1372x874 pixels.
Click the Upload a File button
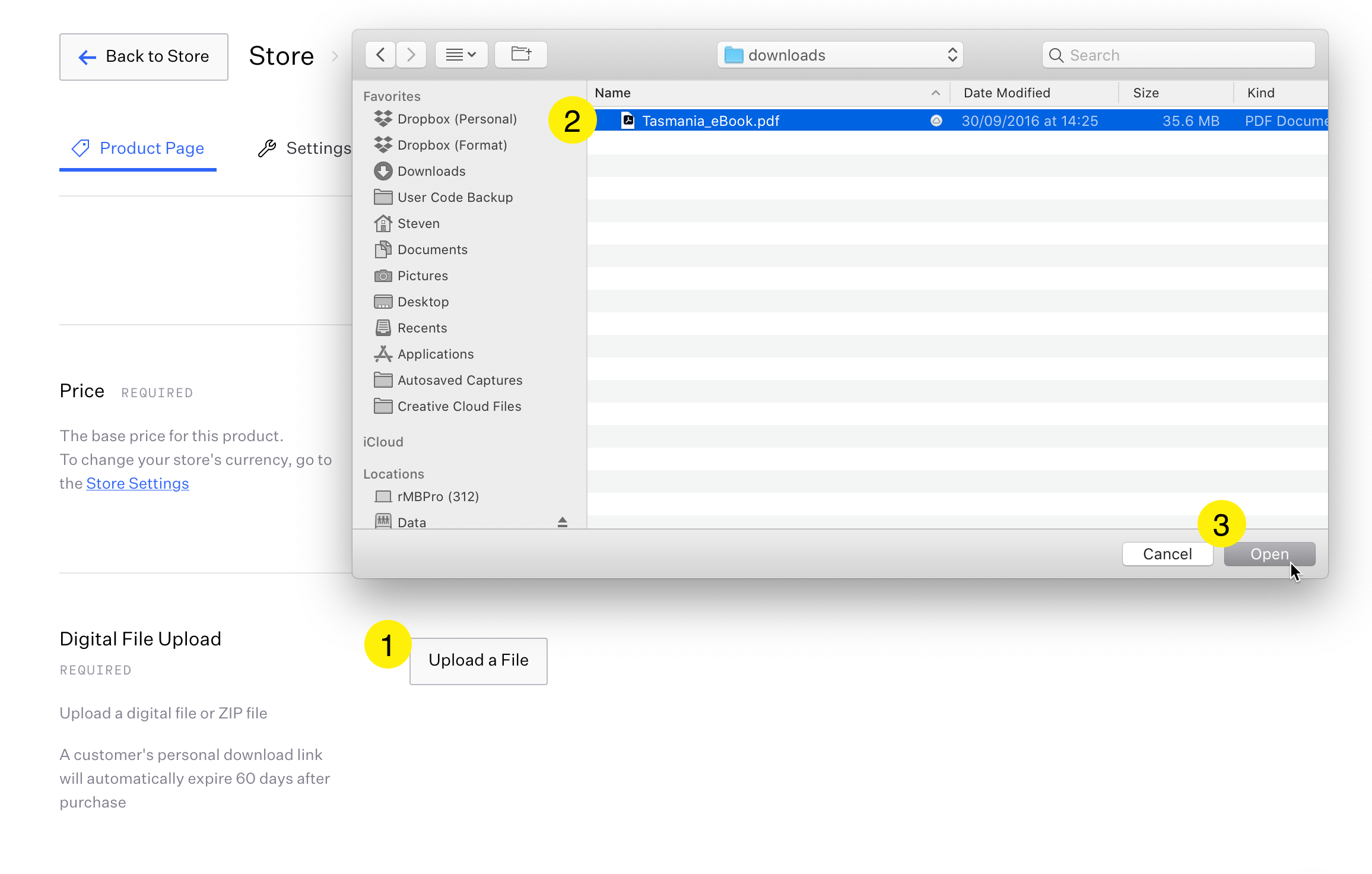478,661
